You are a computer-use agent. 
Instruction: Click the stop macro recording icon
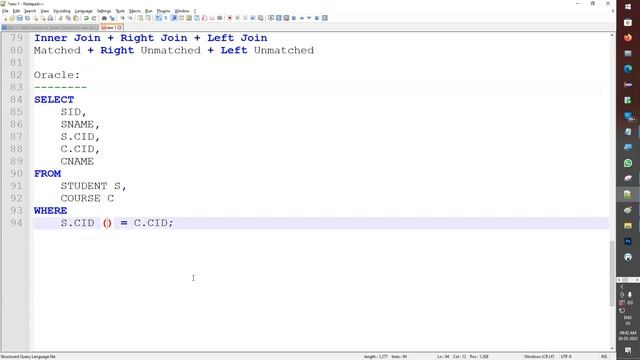[x=237, y=18]
